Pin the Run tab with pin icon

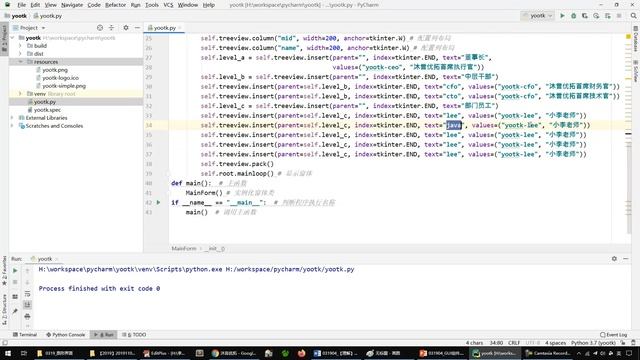[15, 311]
